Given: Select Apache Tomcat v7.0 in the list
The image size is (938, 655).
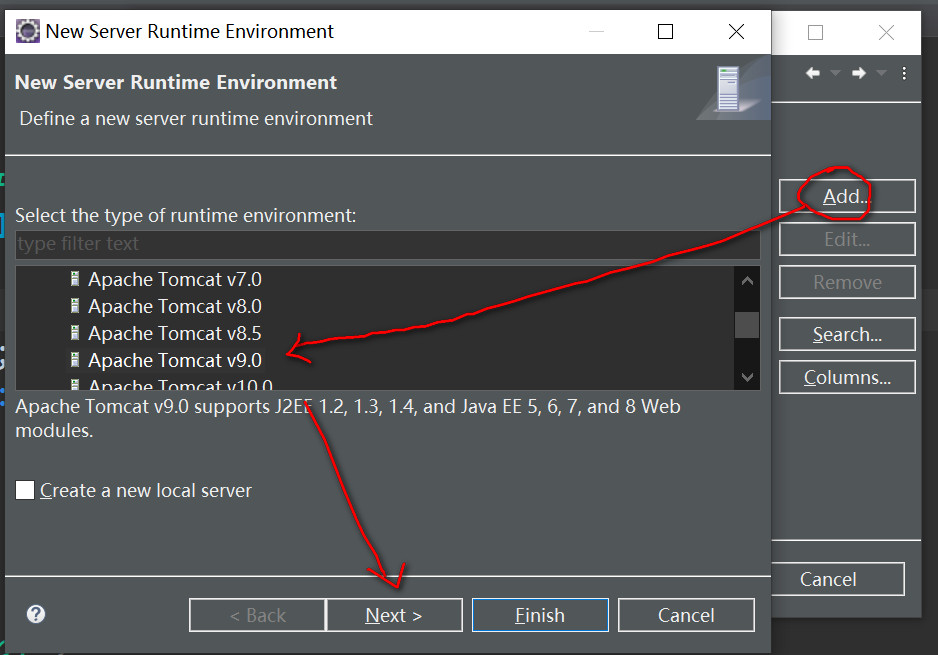Looking at the screenshot, I should click(175, 279).
